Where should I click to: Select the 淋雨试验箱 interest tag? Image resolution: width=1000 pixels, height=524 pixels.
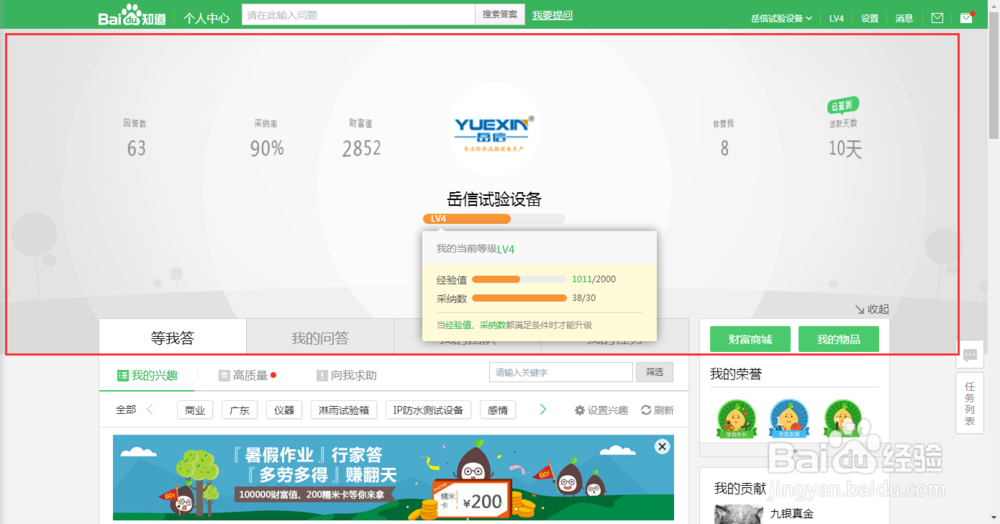(344, 410)
